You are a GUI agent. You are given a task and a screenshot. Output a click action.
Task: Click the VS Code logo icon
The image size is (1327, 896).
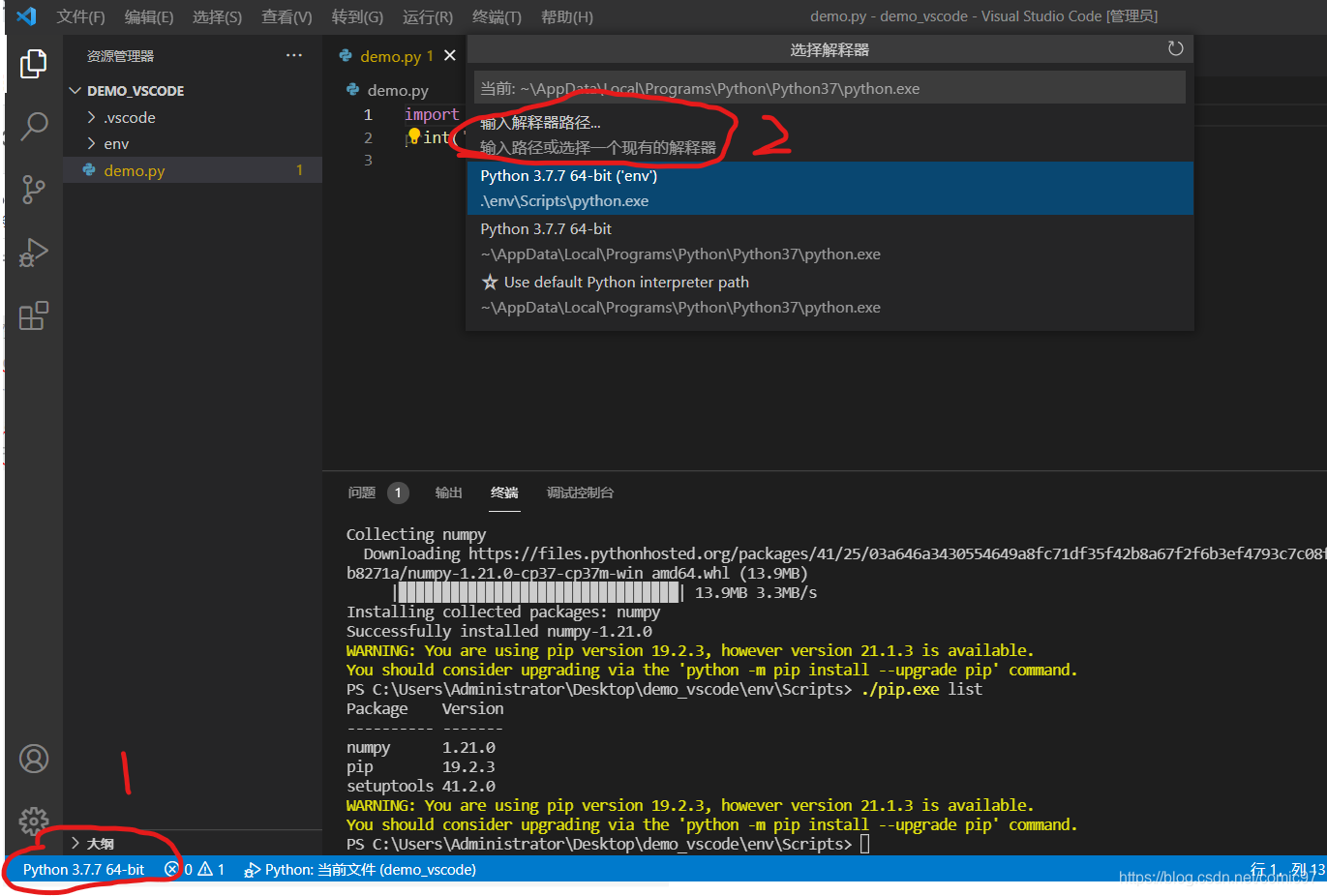[27, 16]
